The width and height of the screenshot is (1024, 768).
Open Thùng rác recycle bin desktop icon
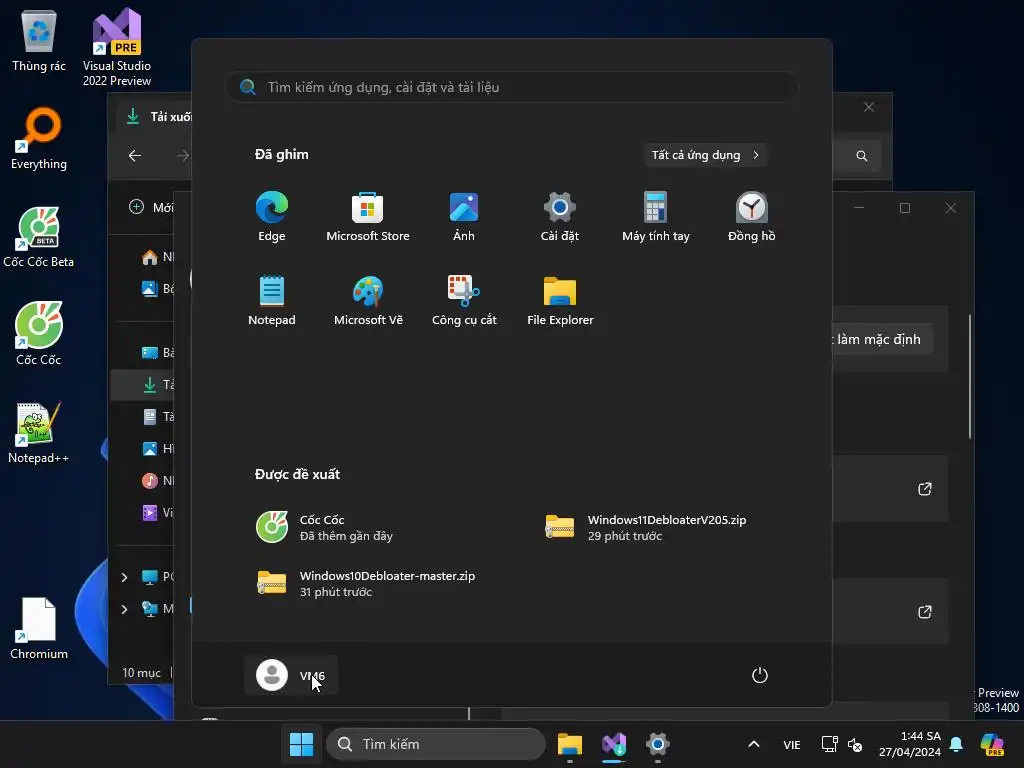pyautogui.click(x=39, y=41)
